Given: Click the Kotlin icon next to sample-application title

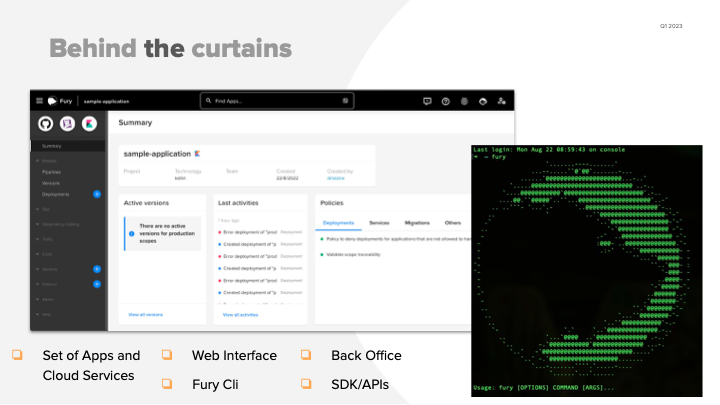Looking at the screenshot, I should [197, 154].
